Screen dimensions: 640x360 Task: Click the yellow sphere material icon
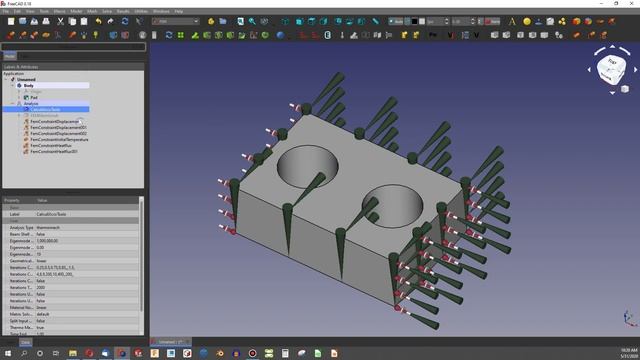(x=527, y=21)
